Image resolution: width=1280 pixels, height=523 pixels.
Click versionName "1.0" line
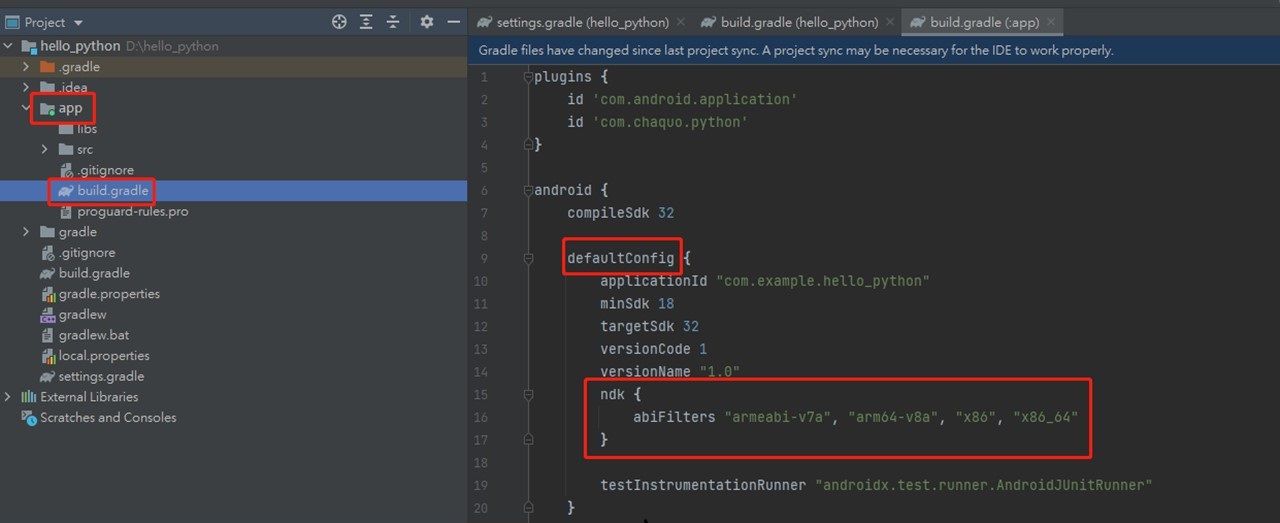tap(670, 371)
